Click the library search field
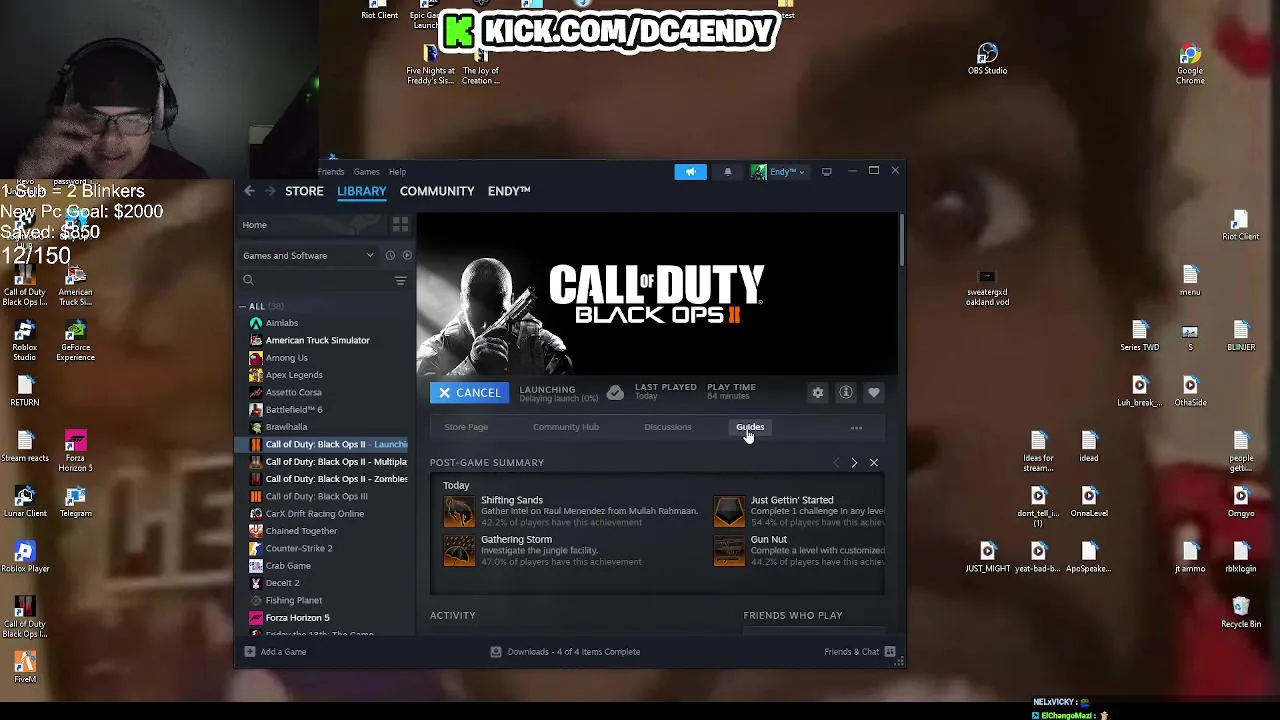The image size is (1280, 720). (315, 281)
